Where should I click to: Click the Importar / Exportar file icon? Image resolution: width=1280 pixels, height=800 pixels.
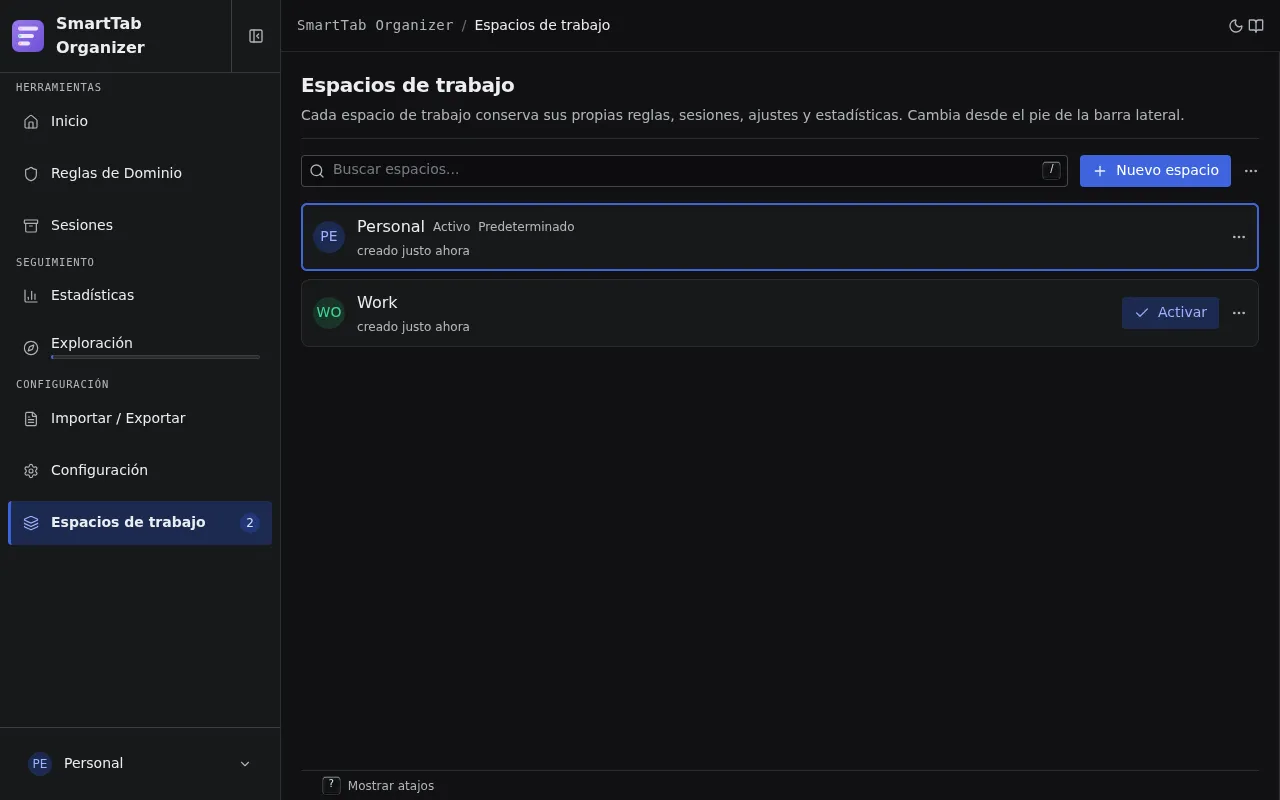pos(31,418)
